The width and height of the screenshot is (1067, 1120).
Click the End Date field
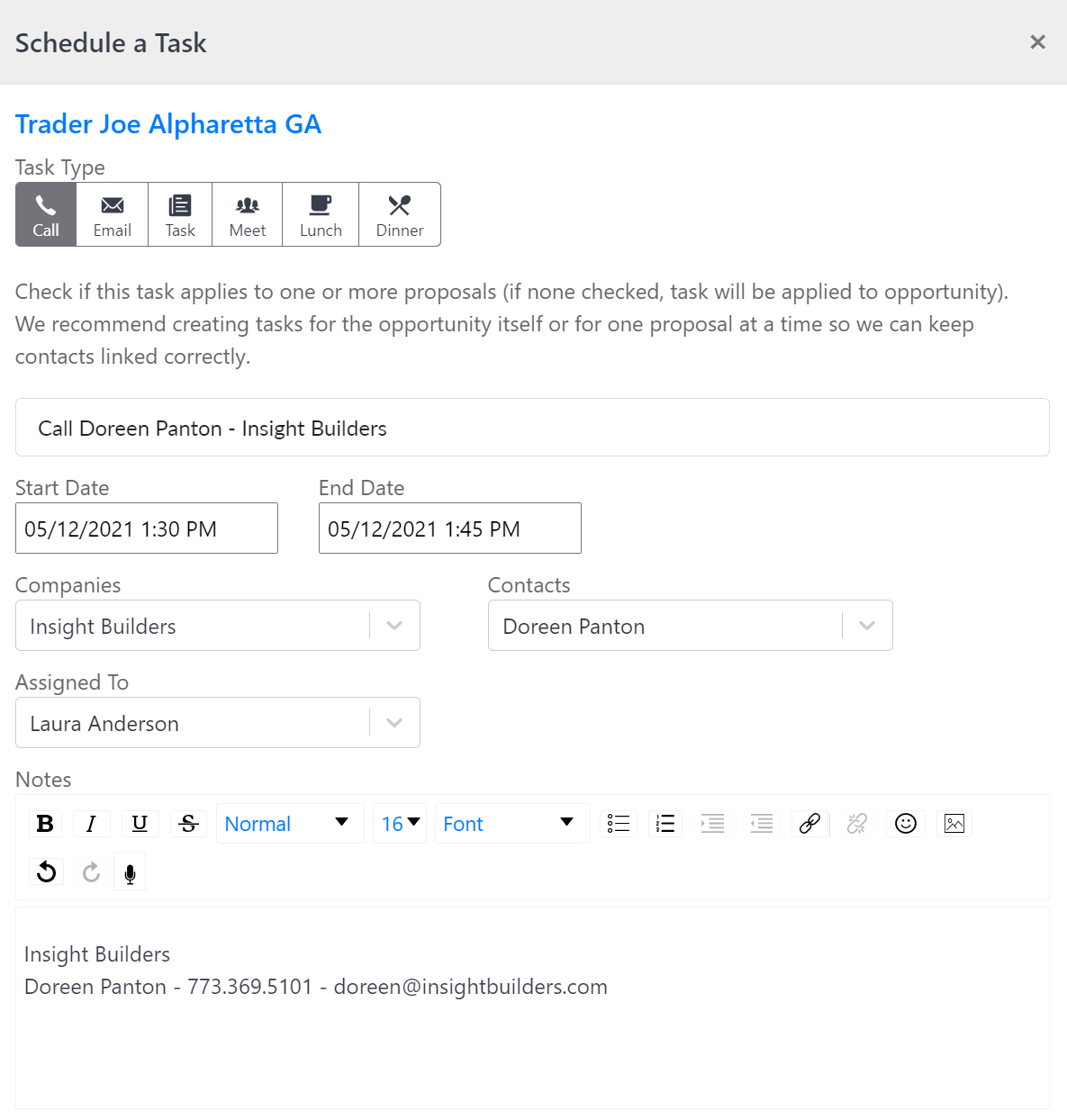pos(450,528)
